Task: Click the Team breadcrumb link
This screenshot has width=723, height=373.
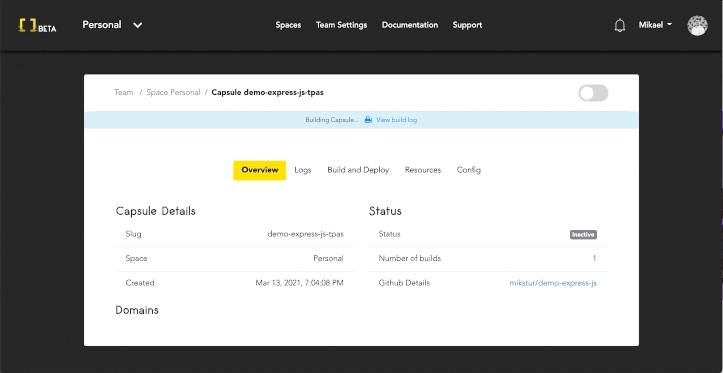Action: pos(124,93)
